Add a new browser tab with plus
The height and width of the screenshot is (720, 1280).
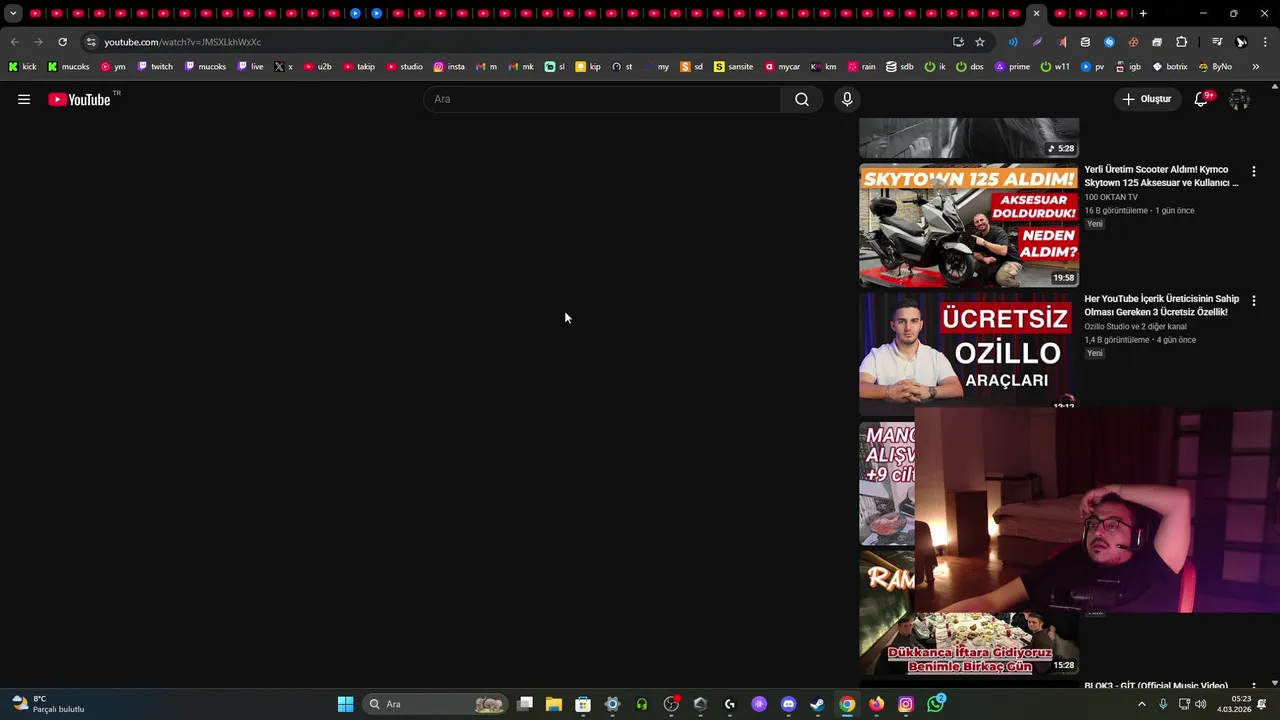(x=1143, y=14)
